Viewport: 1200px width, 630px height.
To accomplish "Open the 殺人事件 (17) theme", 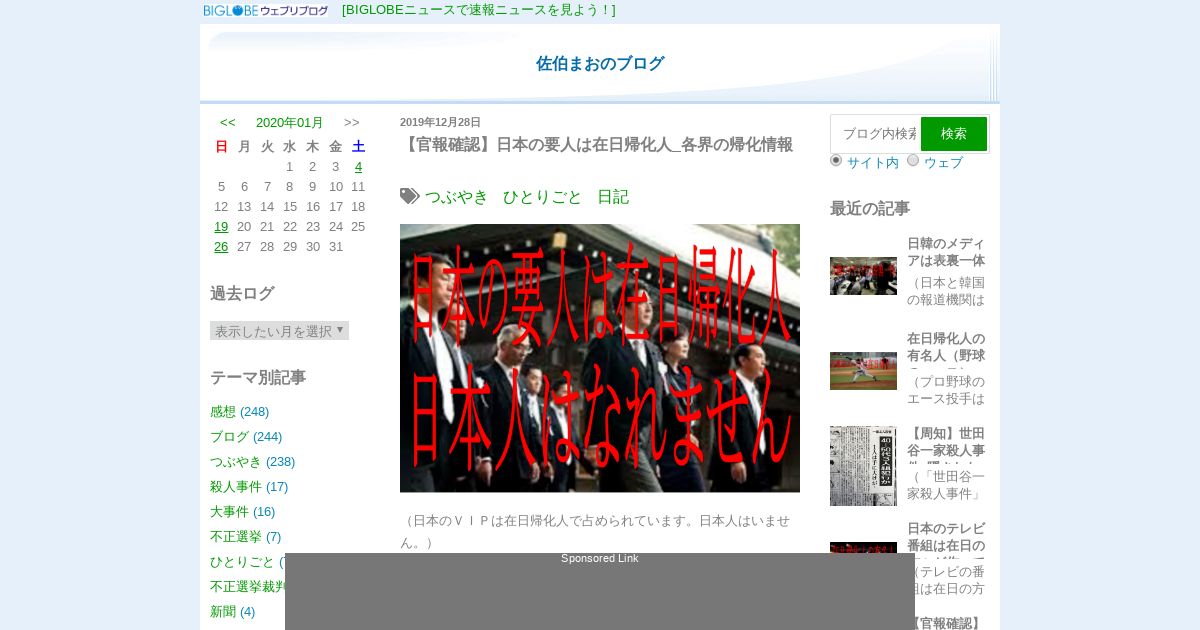I will click(249, 487).
